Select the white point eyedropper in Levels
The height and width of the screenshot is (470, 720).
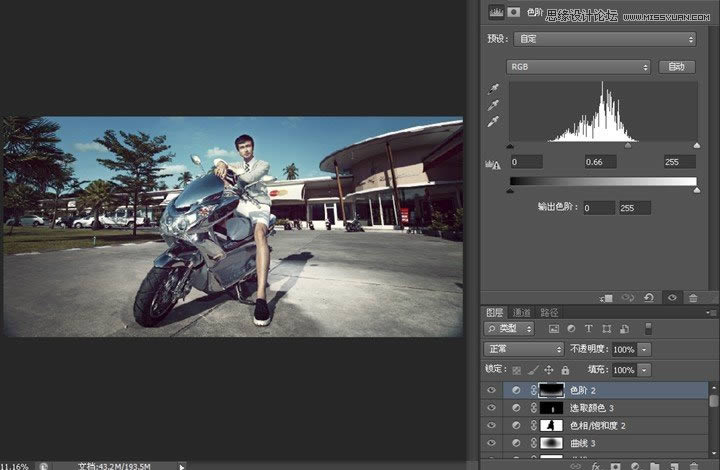491,122
